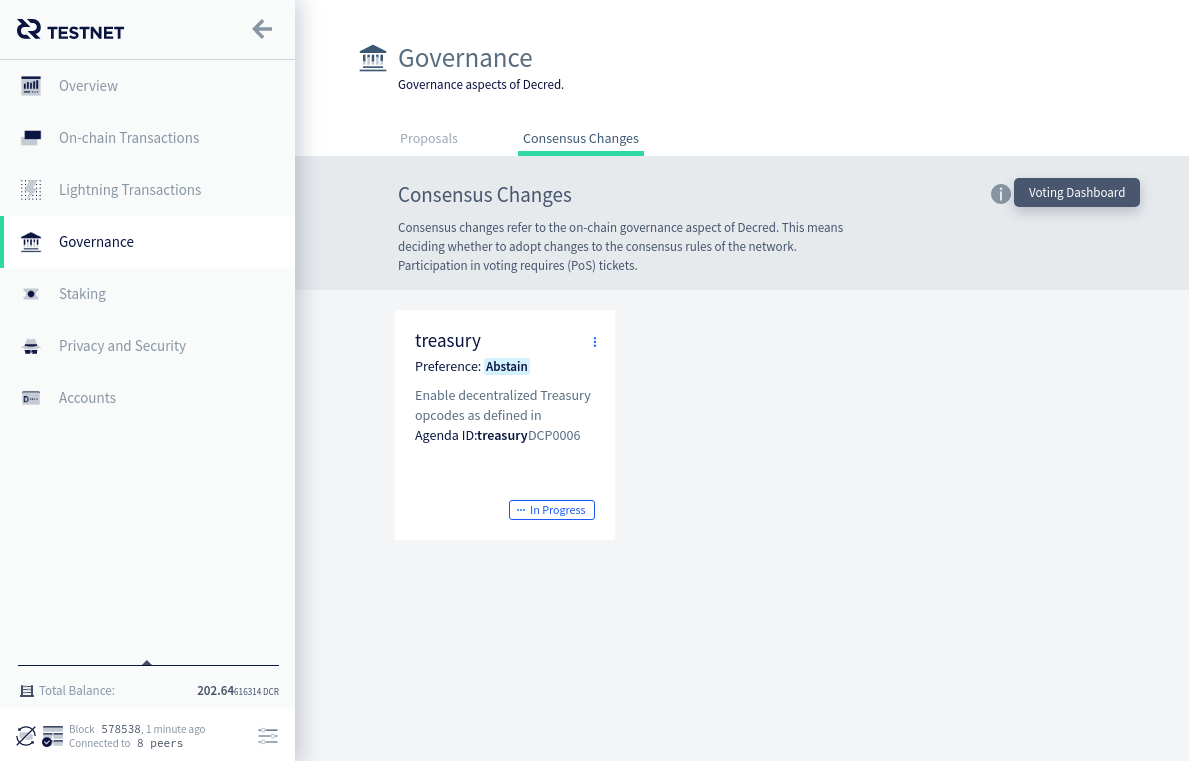Screen dimensions: 1189x761
Task: Click block number 578538
Action: tap(121, 729)
